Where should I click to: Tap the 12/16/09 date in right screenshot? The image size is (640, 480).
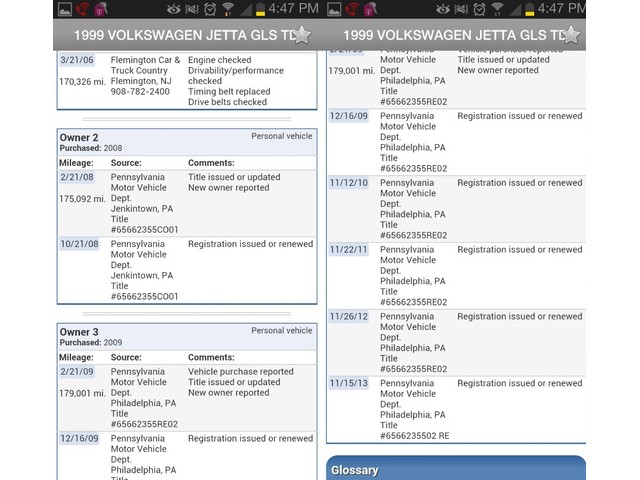point(349,116)
